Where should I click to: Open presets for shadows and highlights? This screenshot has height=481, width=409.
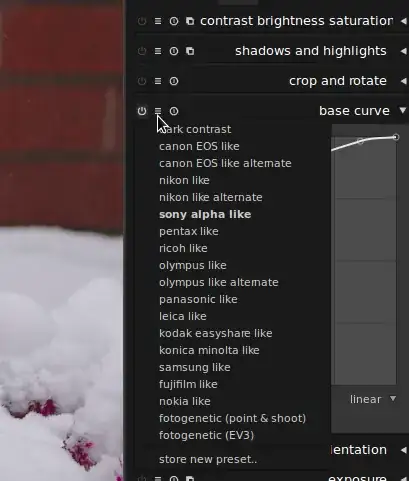(x=158, y=51)
